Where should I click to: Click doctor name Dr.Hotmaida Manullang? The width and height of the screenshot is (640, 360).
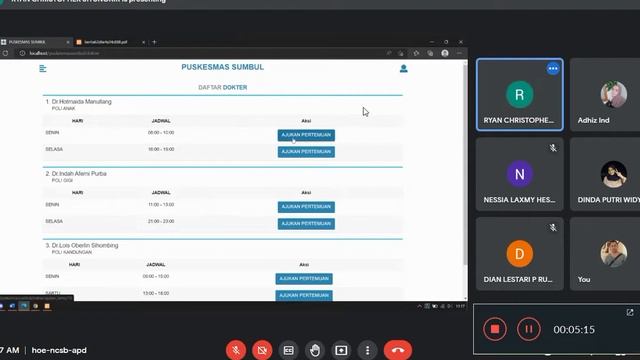(82, 102)
